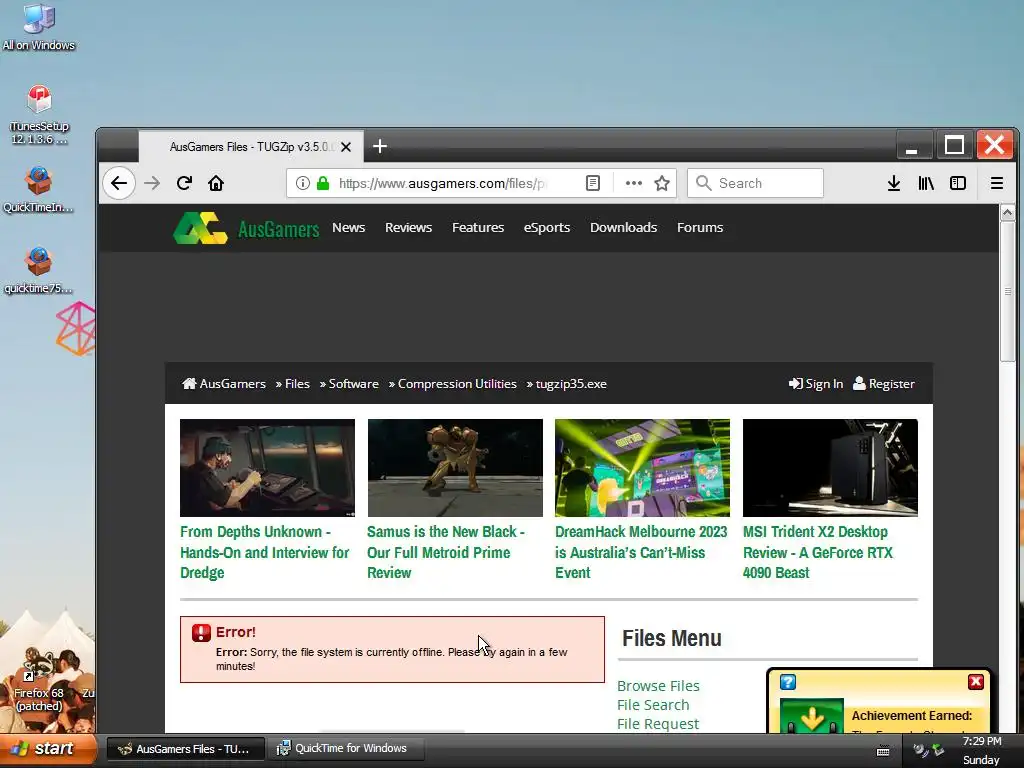
Task: Click the help question mark in popup
Action: pos(788,682)
